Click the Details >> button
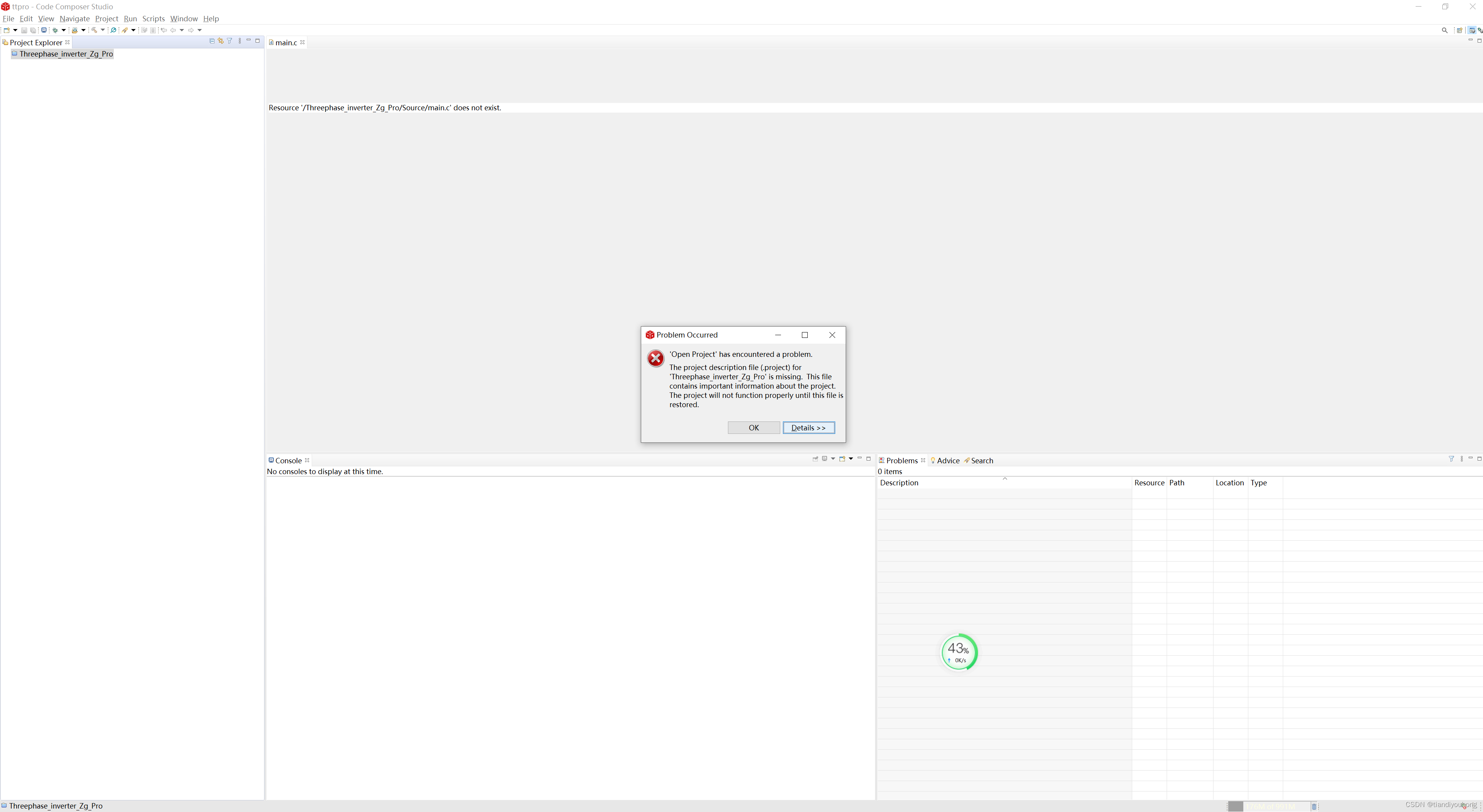This screenshot has height=812, width=1483. tap(808, 428)
